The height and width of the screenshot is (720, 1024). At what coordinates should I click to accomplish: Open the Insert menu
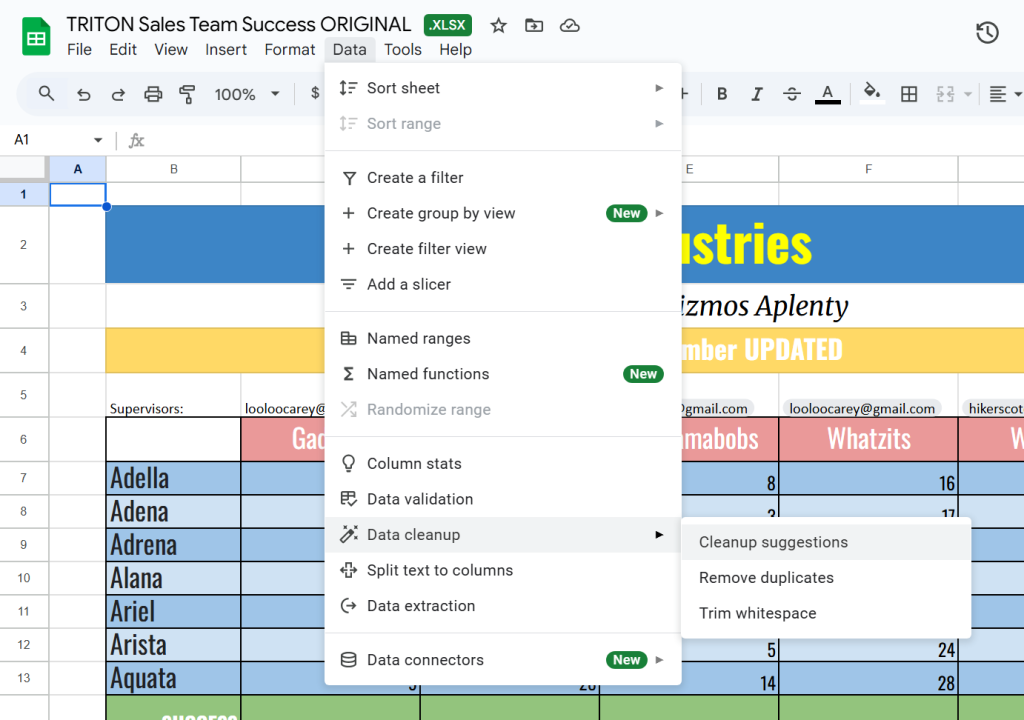coord(226,50)
